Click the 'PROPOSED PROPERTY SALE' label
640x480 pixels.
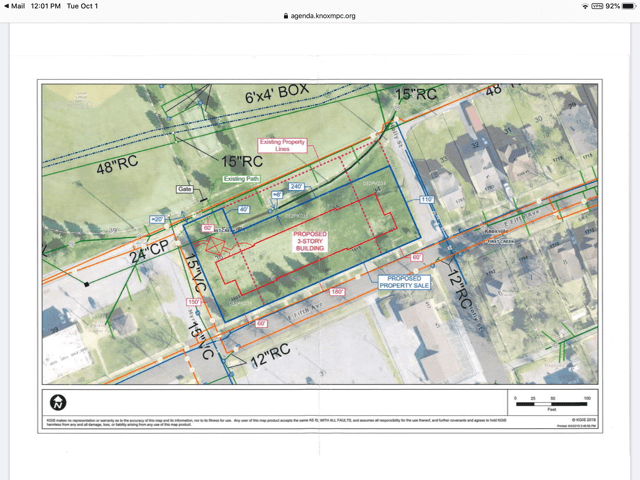point(405,281)
